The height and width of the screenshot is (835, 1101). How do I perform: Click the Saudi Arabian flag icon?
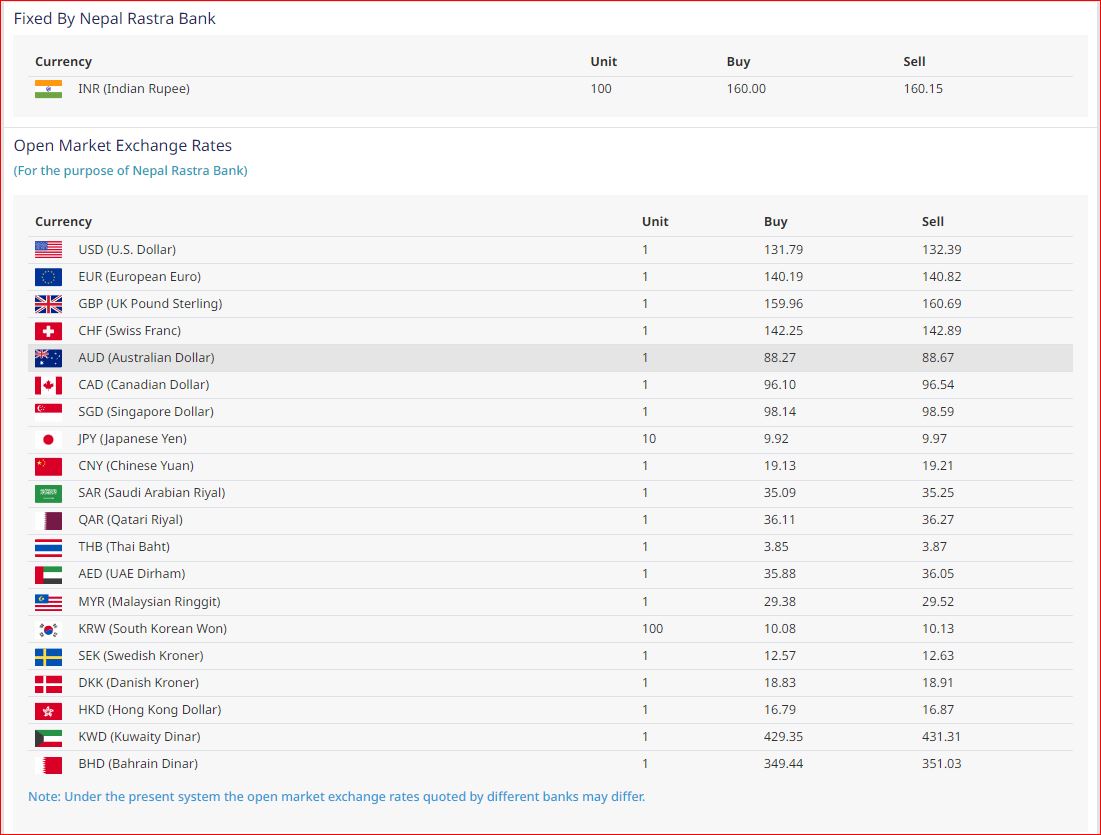48,493
